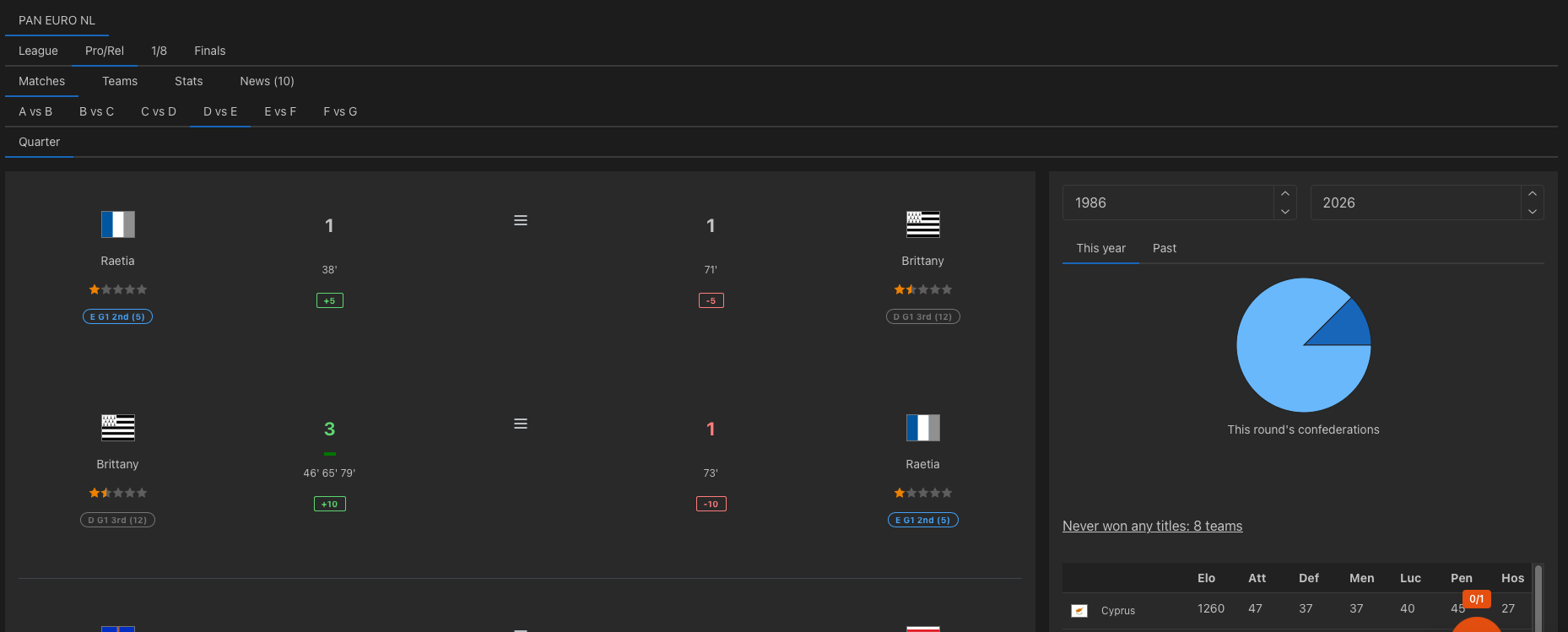The height and width of the screenshot is (632, 1568).
Task: Open the PAN EURO NL tab
Action: click(57, 20)
